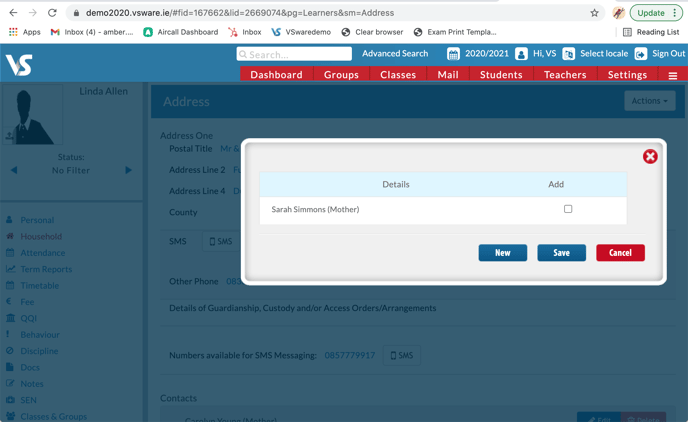Open the VSwaredemo bookmark
Viewport: 688px width, 422px height.
tap(301, 32)
